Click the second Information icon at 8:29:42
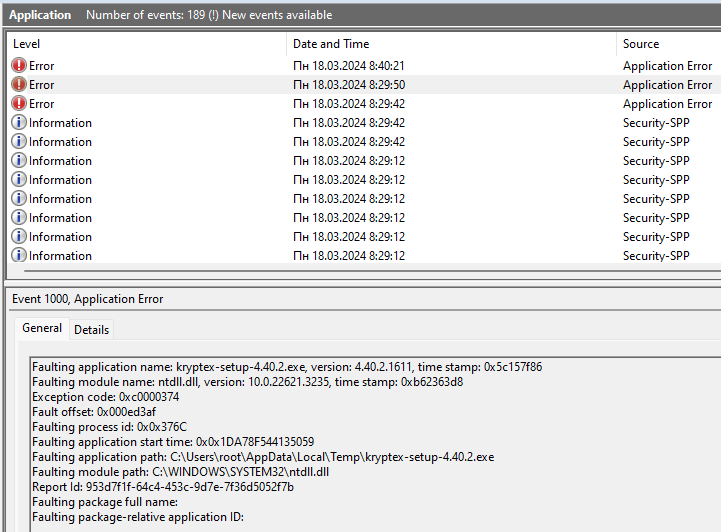Image resolution: width=721 pixels, height=532 pixels. [x=18, y=142]
